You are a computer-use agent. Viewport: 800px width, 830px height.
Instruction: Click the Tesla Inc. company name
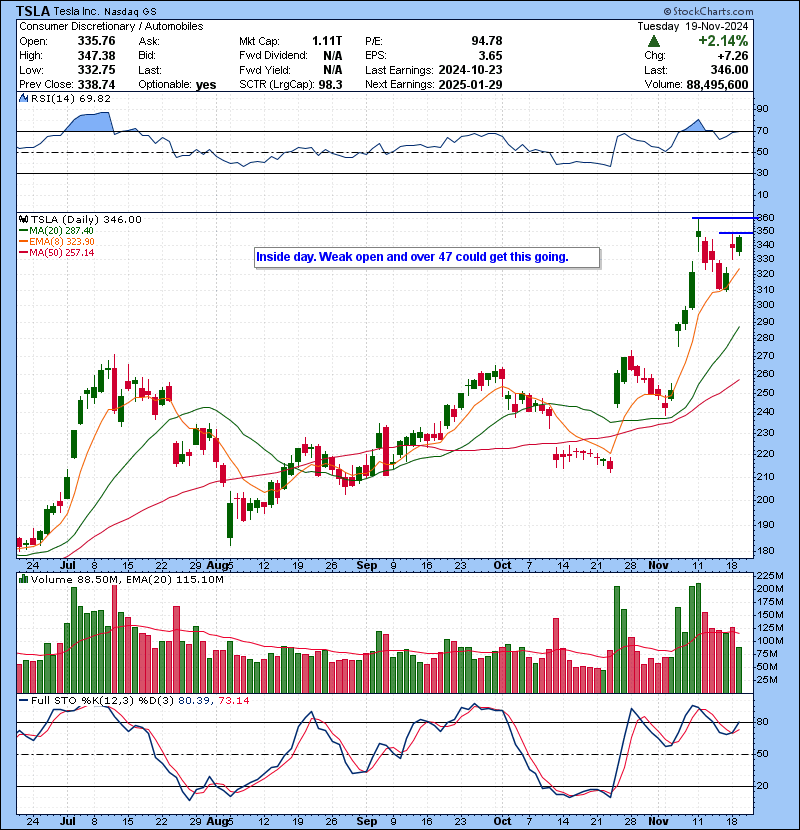coord(76,11)
